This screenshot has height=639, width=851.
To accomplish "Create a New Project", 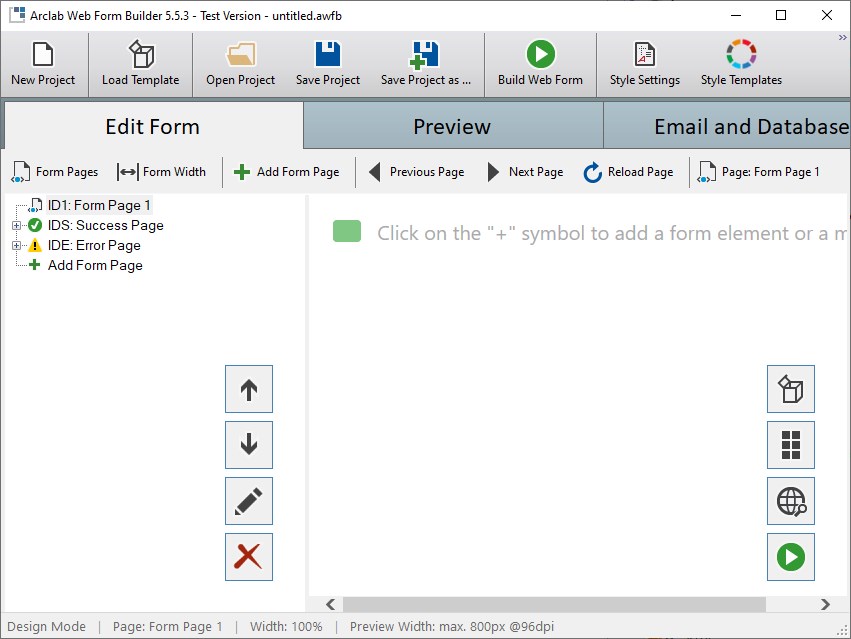I will 41,62.
